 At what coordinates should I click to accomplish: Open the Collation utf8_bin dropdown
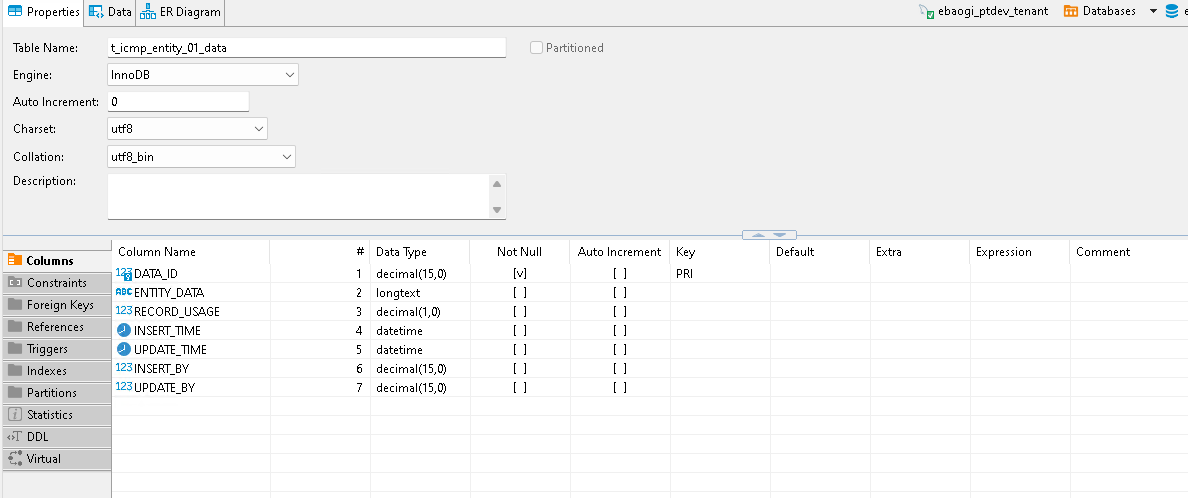click(202, 157)
